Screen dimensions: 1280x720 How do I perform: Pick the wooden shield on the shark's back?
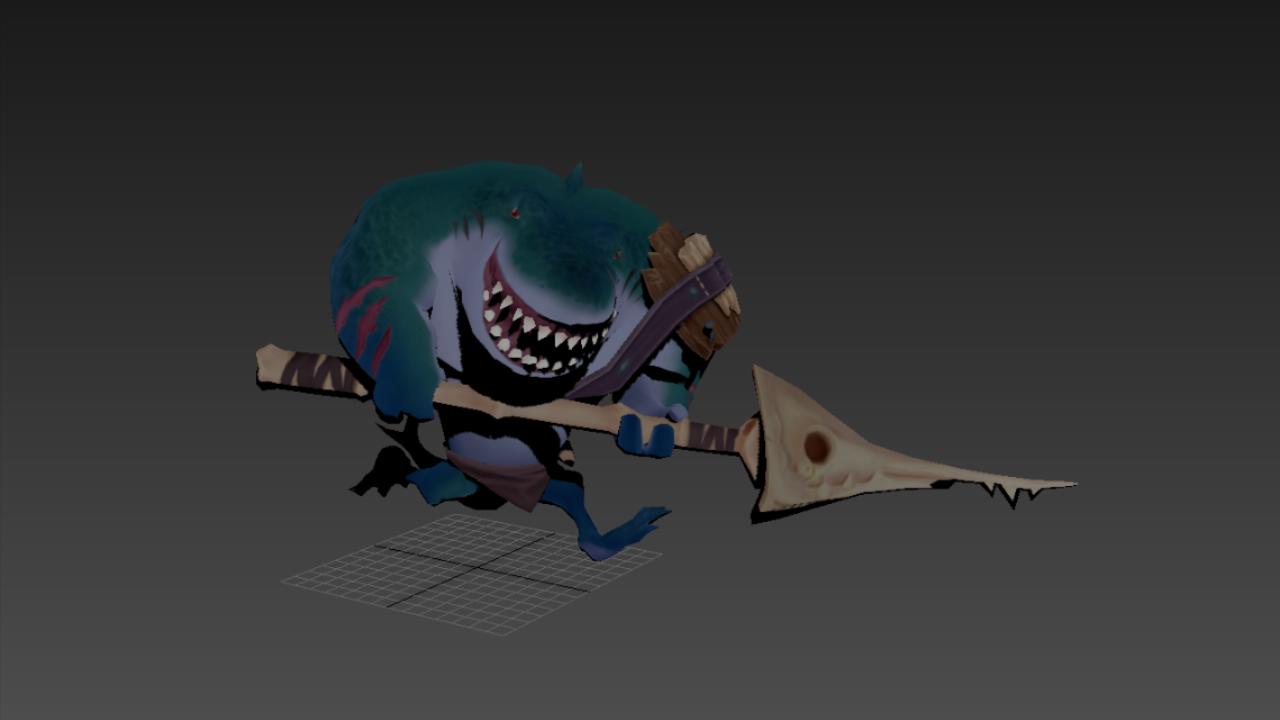coord(693,291)
